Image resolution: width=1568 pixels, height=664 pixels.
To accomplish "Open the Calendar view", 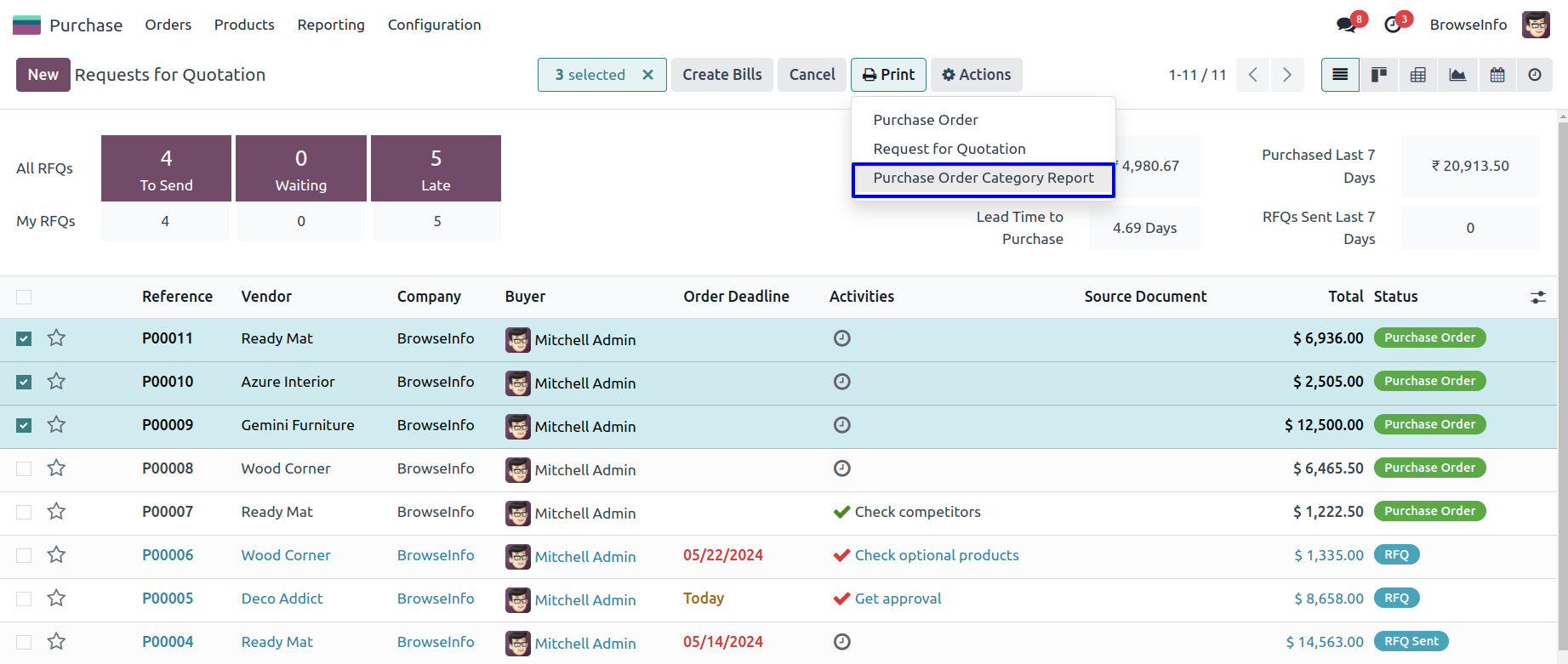I will [x=1497, y=75].
